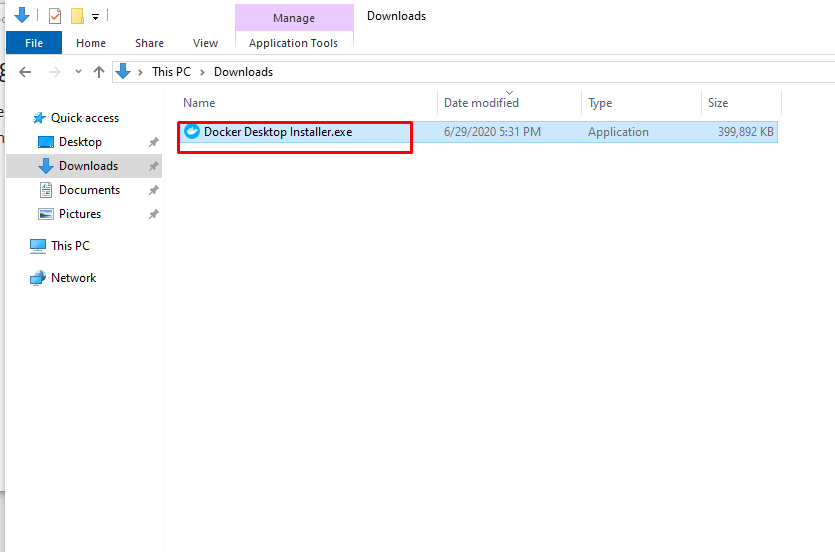Expand the chevron before This PC in address bar
This screenshot has width=835, height=552.
coord(140,72)
